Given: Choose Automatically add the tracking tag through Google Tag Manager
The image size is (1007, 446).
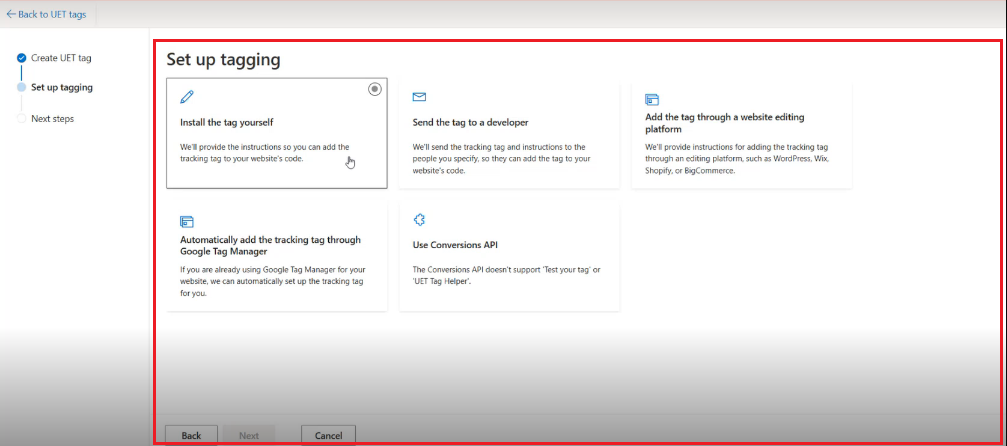Looking at the screenshot, I should click(270, 245).
